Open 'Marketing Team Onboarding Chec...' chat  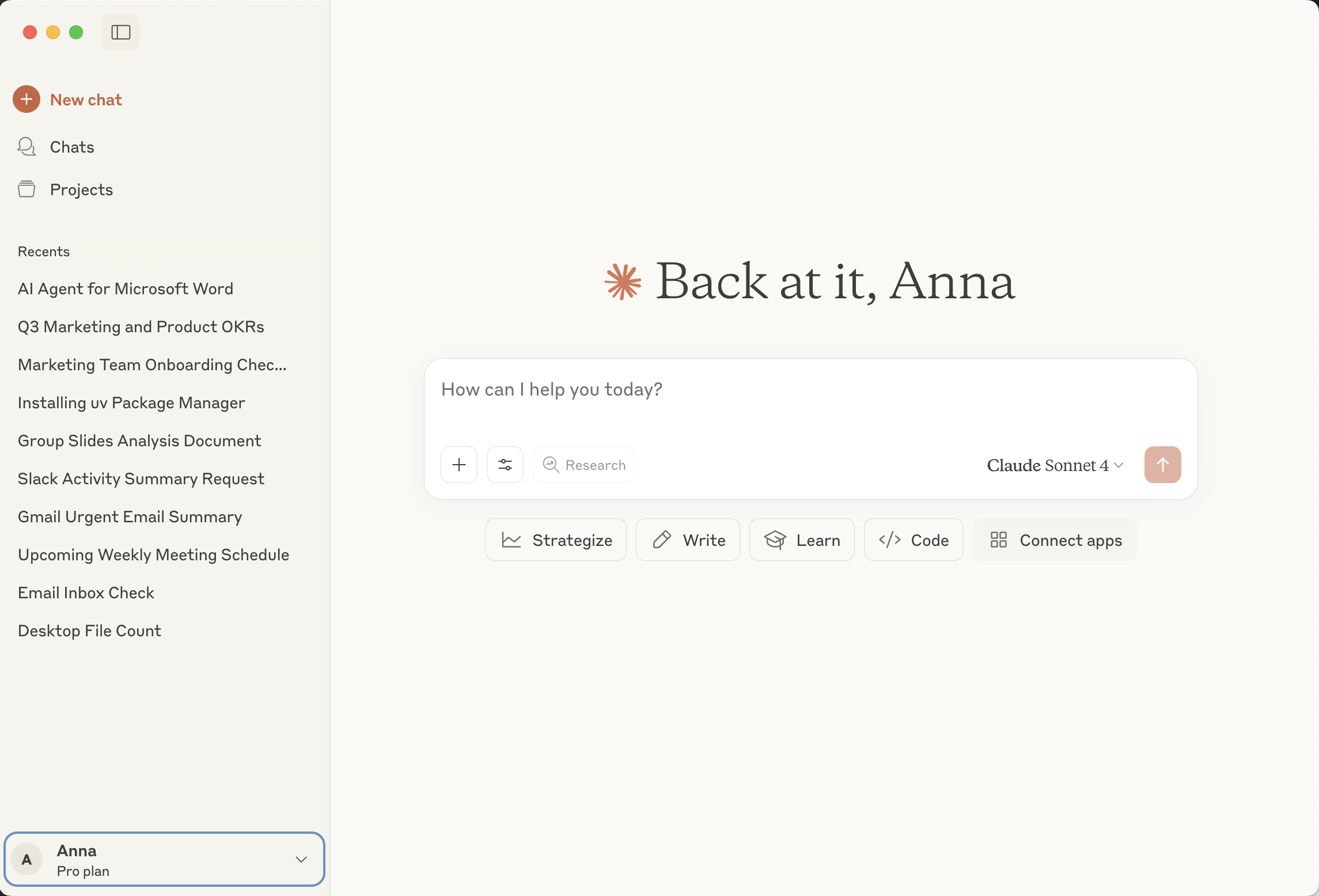pyautogui.click(x=152, y=365)
